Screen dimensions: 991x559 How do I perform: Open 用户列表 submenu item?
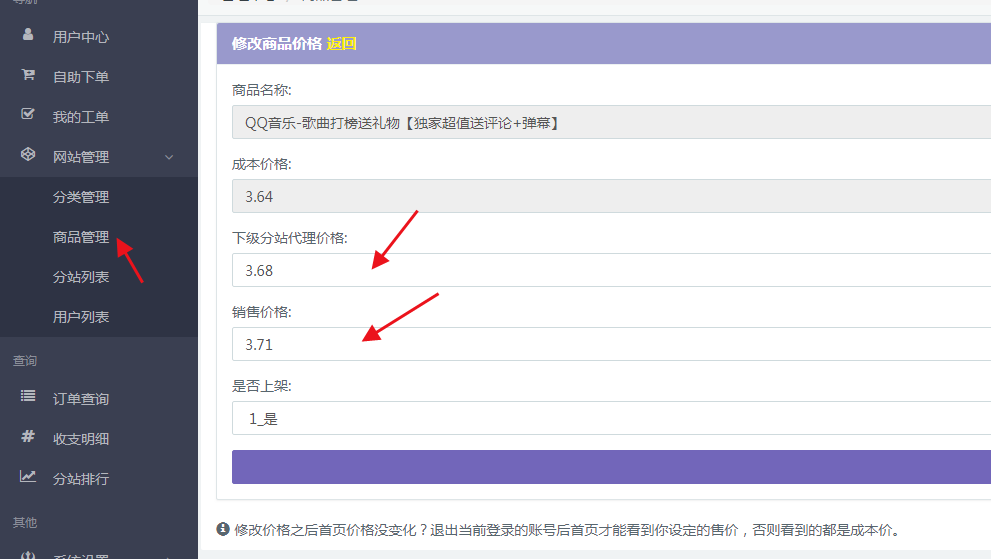[81, 317]
